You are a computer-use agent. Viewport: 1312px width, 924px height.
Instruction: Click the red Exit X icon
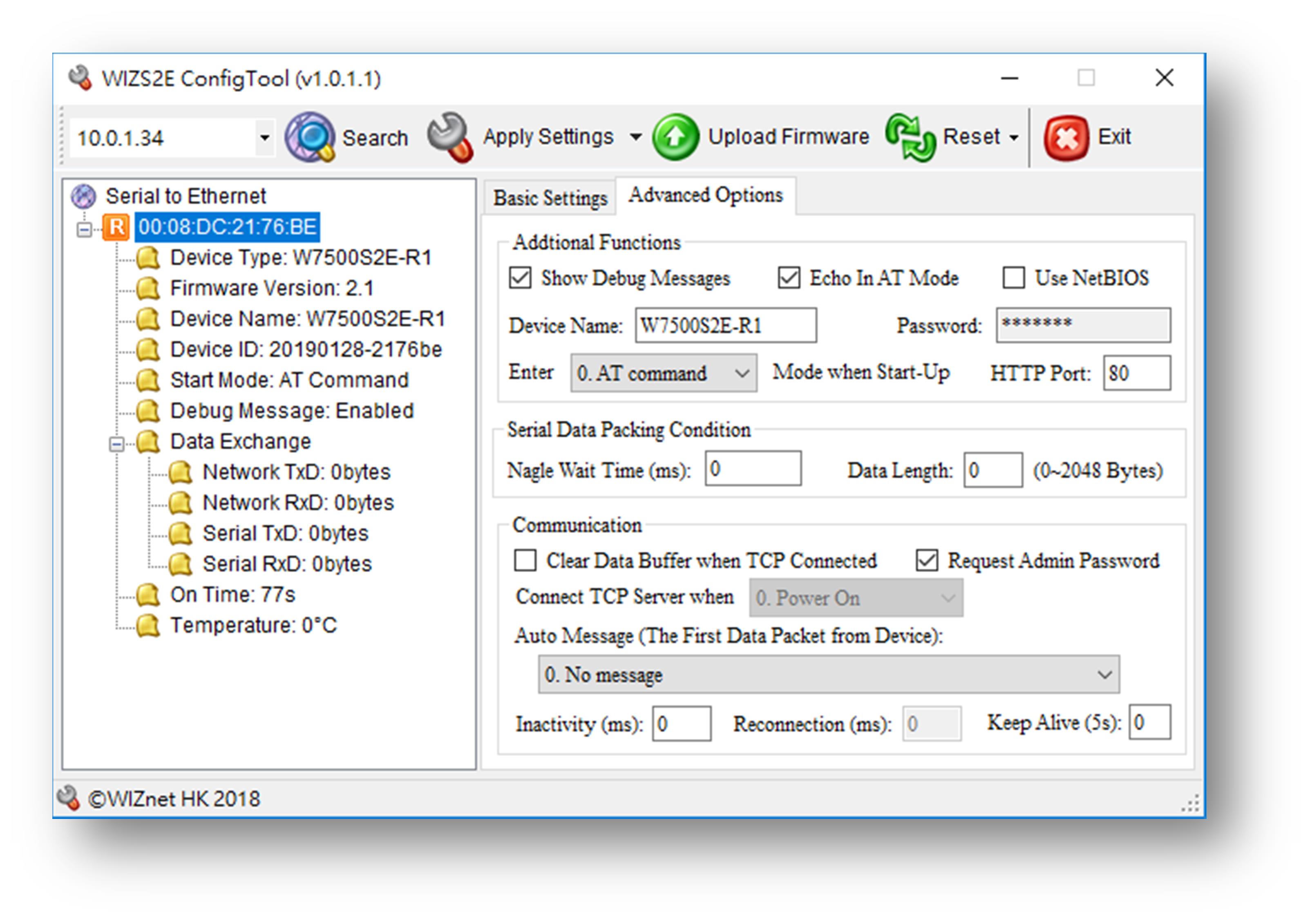pyautogui.click(x=1066, y=138)
